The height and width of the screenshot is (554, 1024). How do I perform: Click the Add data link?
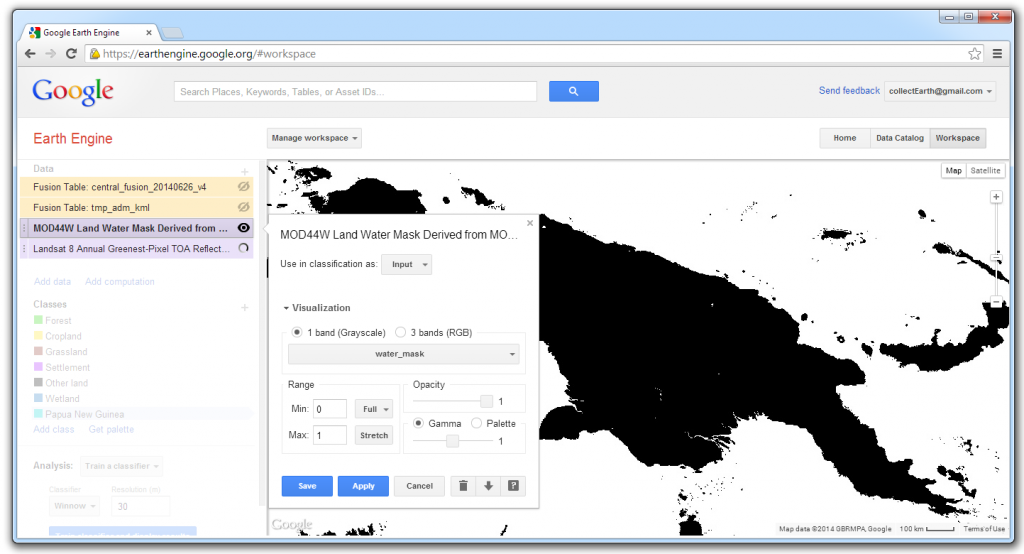[x=52, y=282]
